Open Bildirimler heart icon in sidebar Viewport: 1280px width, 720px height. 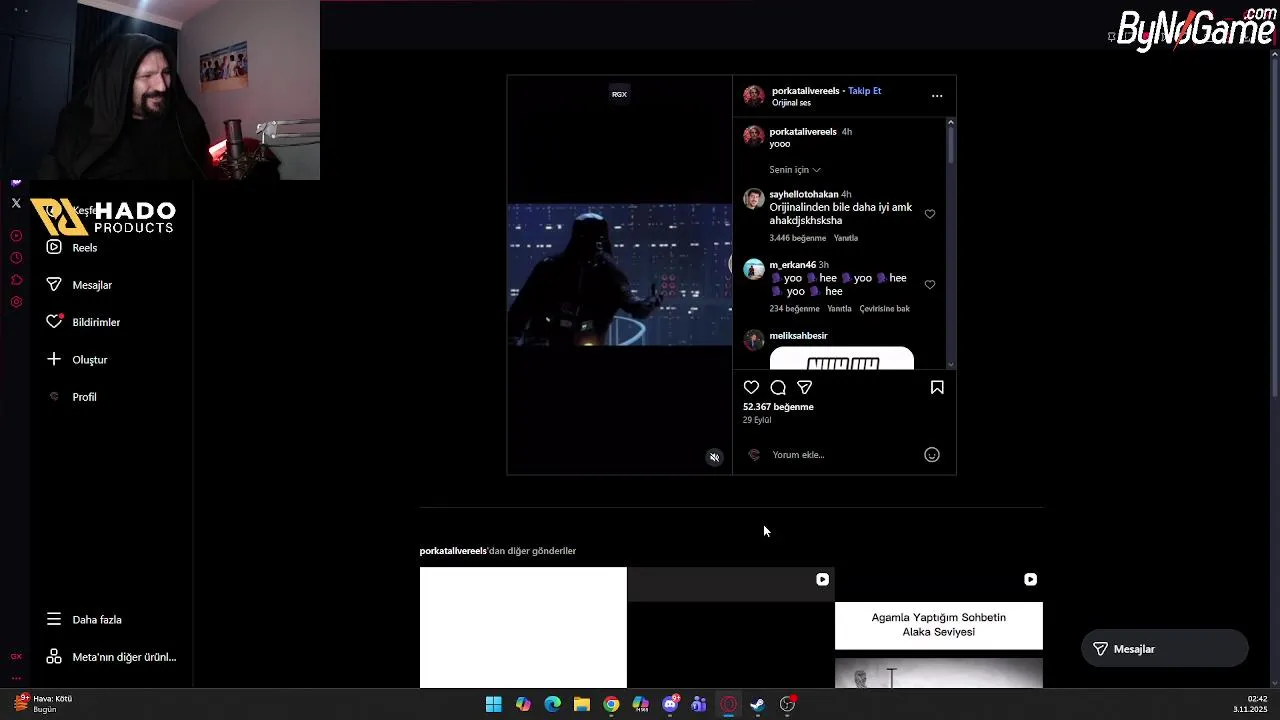coord(54,322)
